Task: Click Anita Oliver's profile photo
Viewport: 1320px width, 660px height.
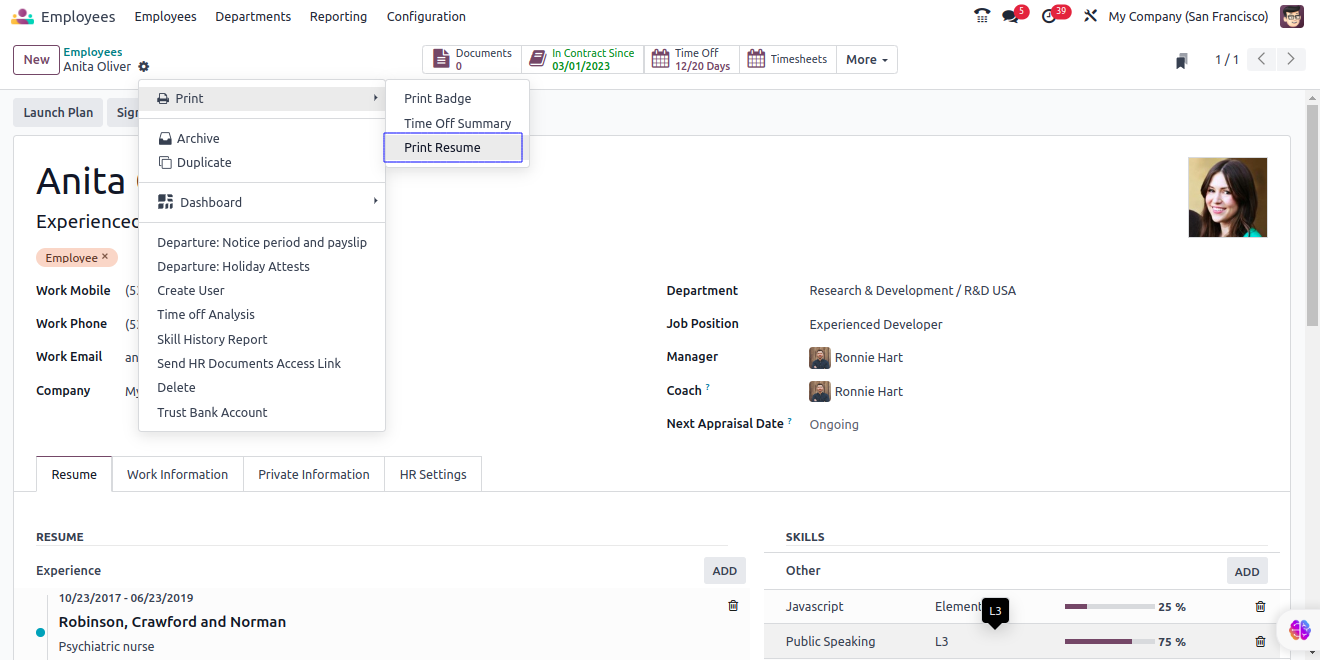Action: pos(1227,197)
